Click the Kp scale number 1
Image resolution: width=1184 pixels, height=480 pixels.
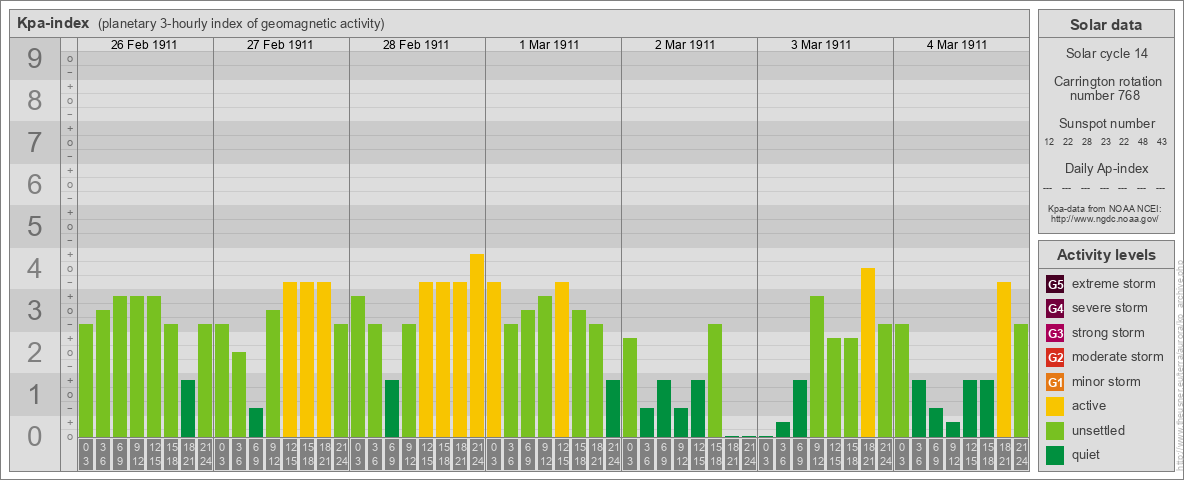(35, 394)
